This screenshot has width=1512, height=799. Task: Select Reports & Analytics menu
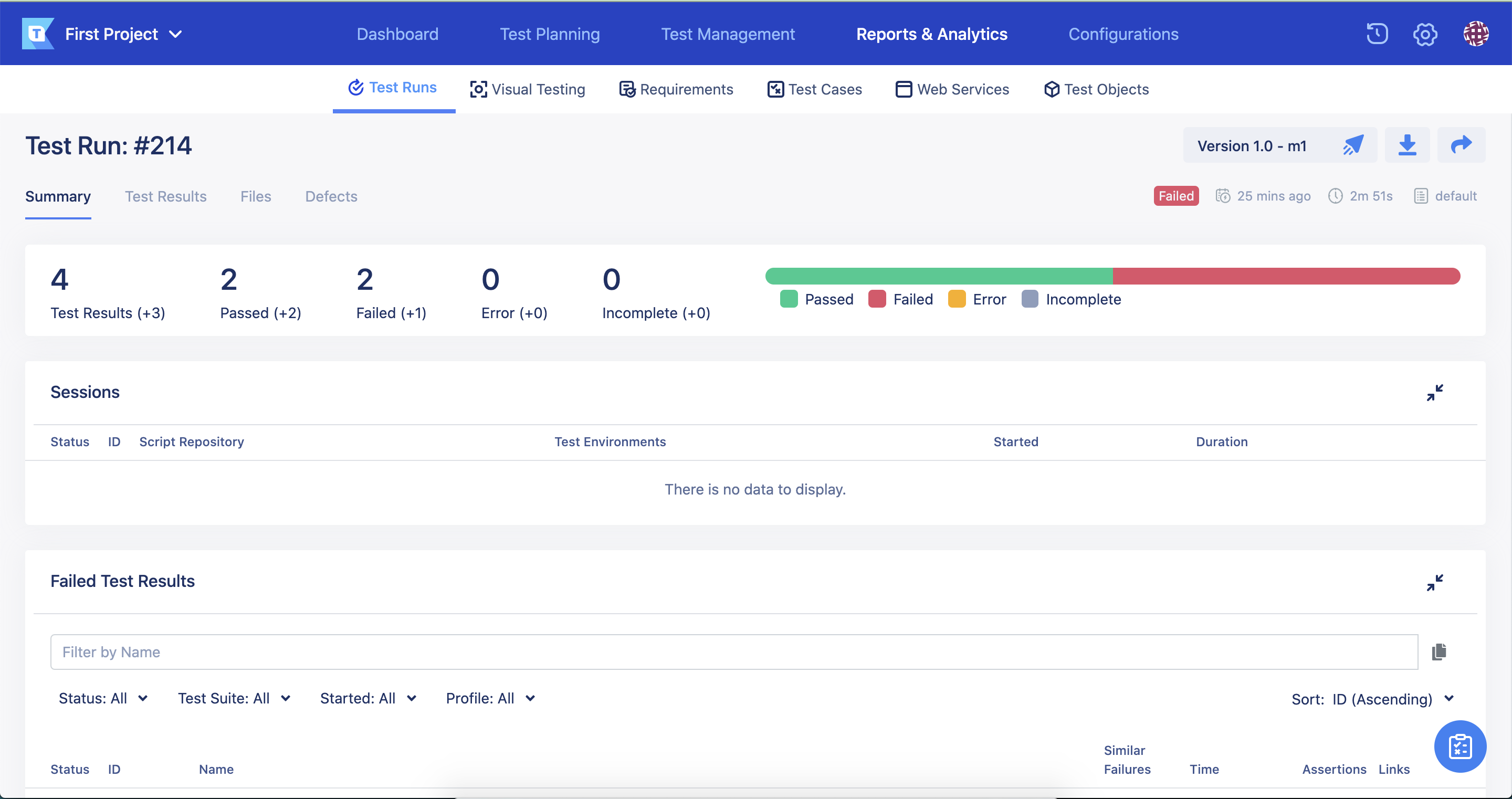coord(931,34)
